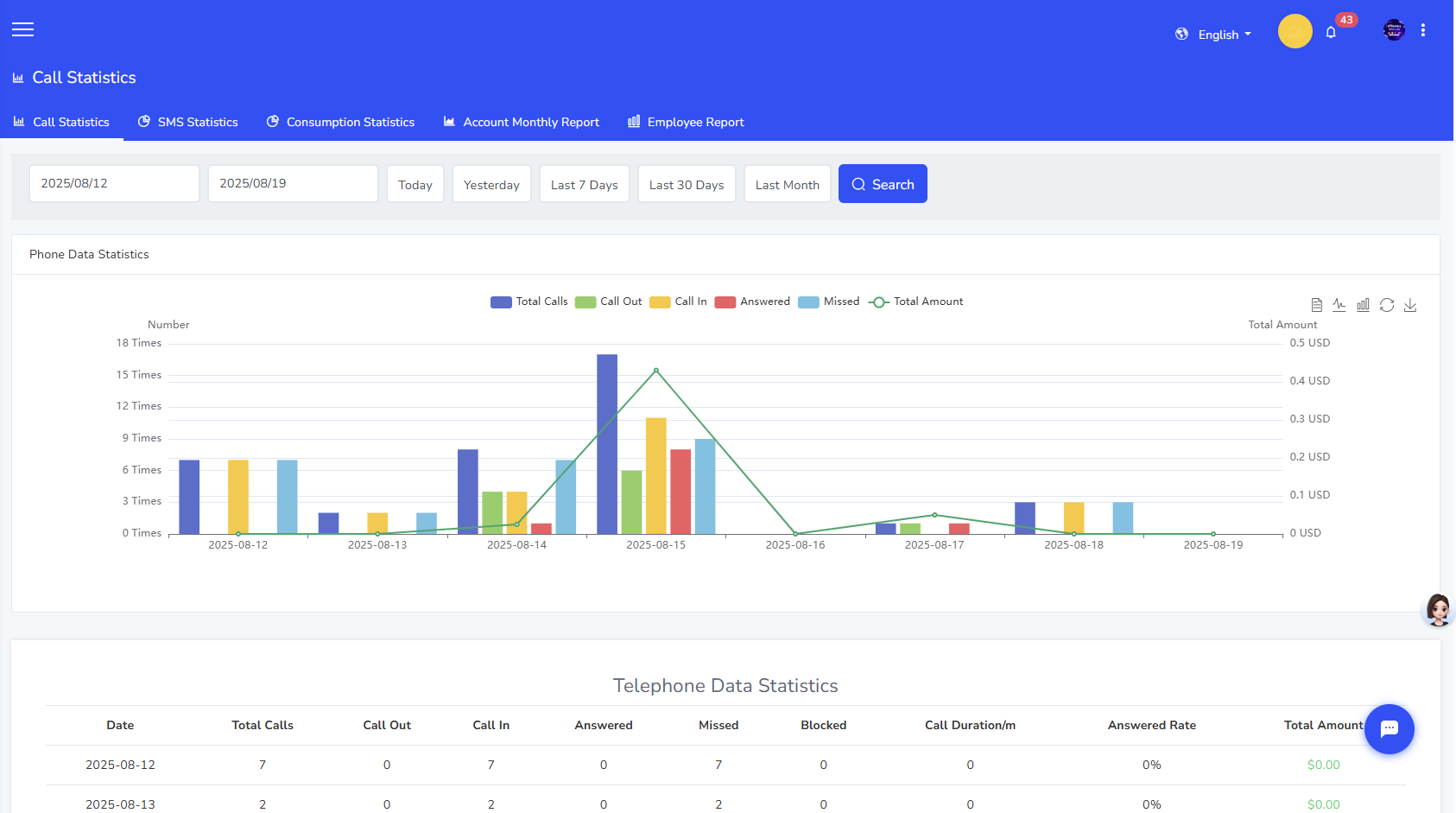
Task: Open the hamburger navigation menu
Action: (23, 29)
